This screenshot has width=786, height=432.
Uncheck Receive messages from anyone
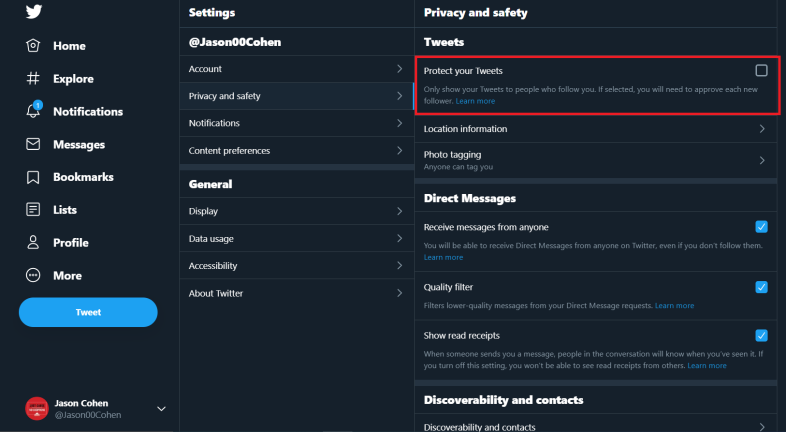(x=761, y=227)
